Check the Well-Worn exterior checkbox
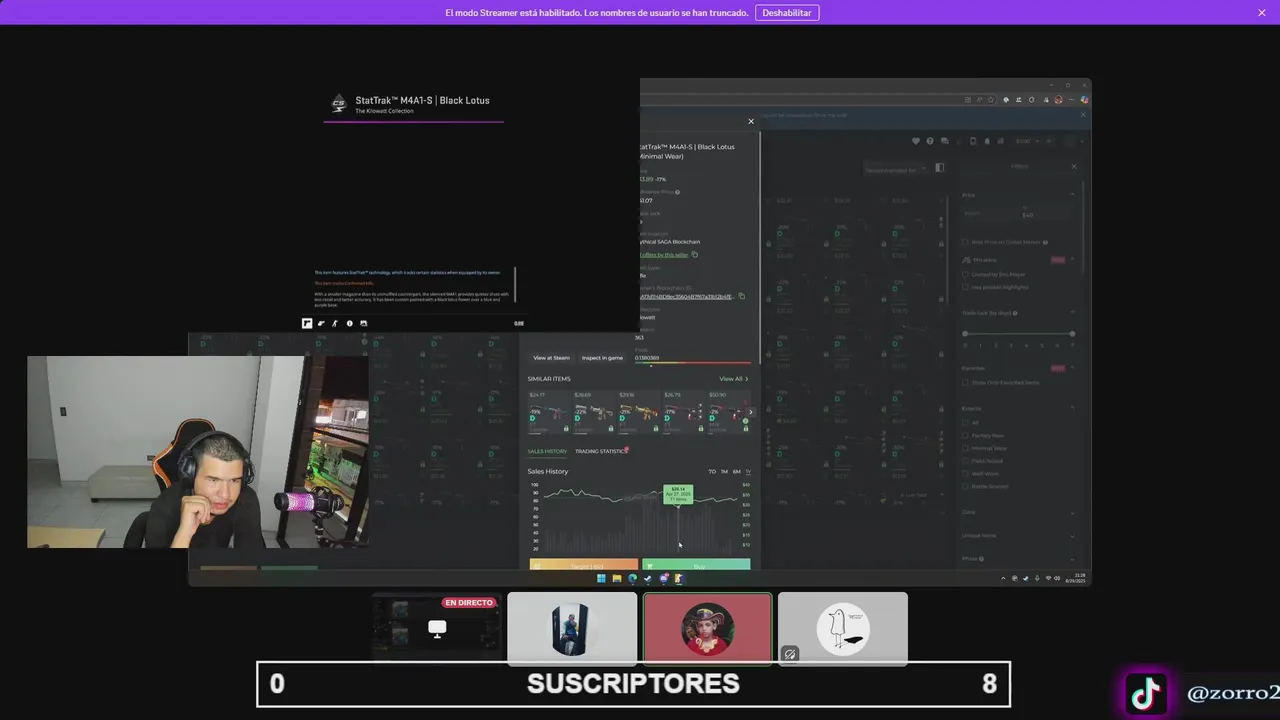Screen dimensions: 1280x720 [966, 474]
